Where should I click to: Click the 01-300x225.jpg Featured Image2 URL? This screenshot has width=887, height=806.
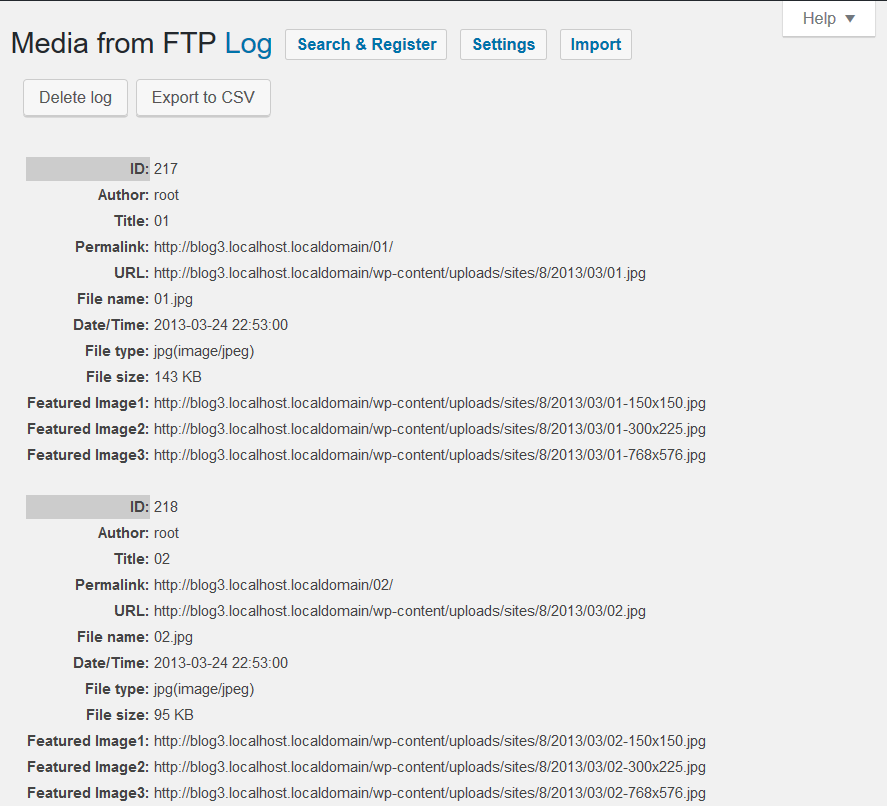[x=429, y=429]
